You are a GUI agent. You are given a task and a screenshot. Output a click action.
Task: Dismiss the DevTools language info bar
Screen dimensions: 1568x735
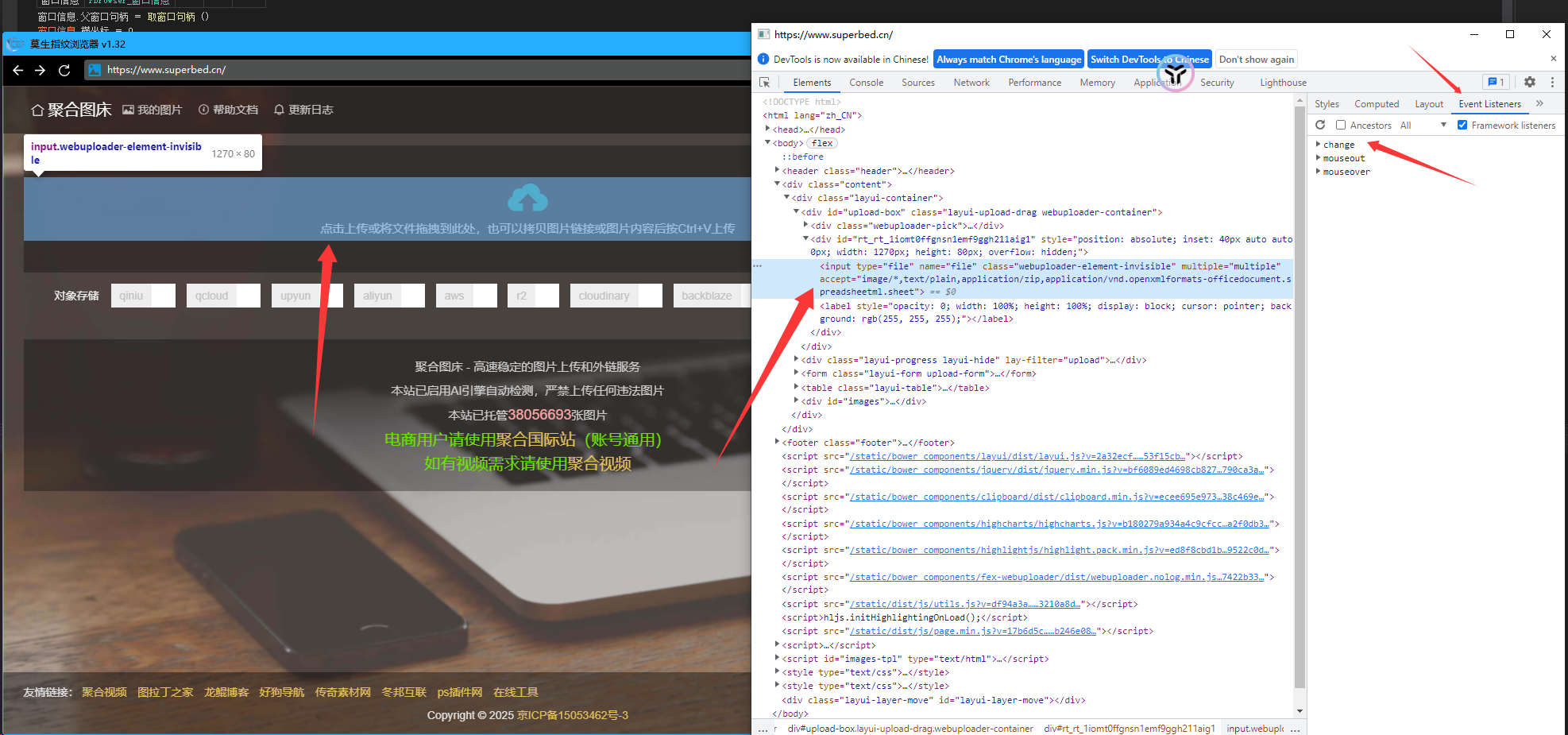tap(1554, 59)
